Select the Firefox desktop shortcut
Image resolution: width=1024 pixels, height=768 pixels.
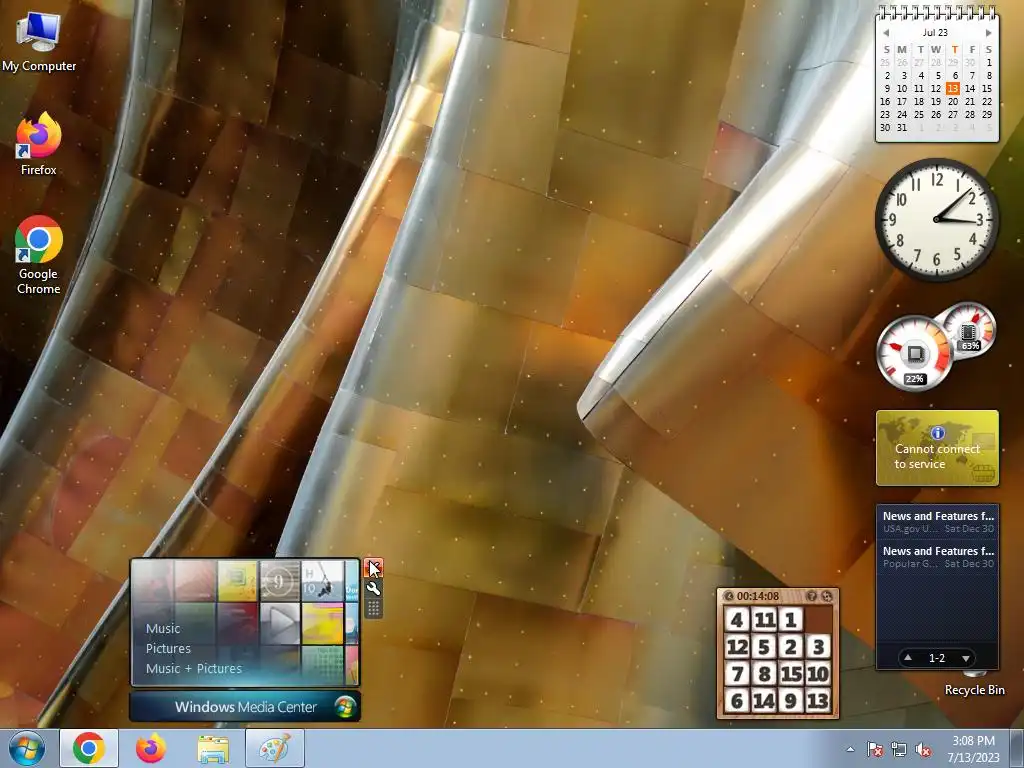39,144
